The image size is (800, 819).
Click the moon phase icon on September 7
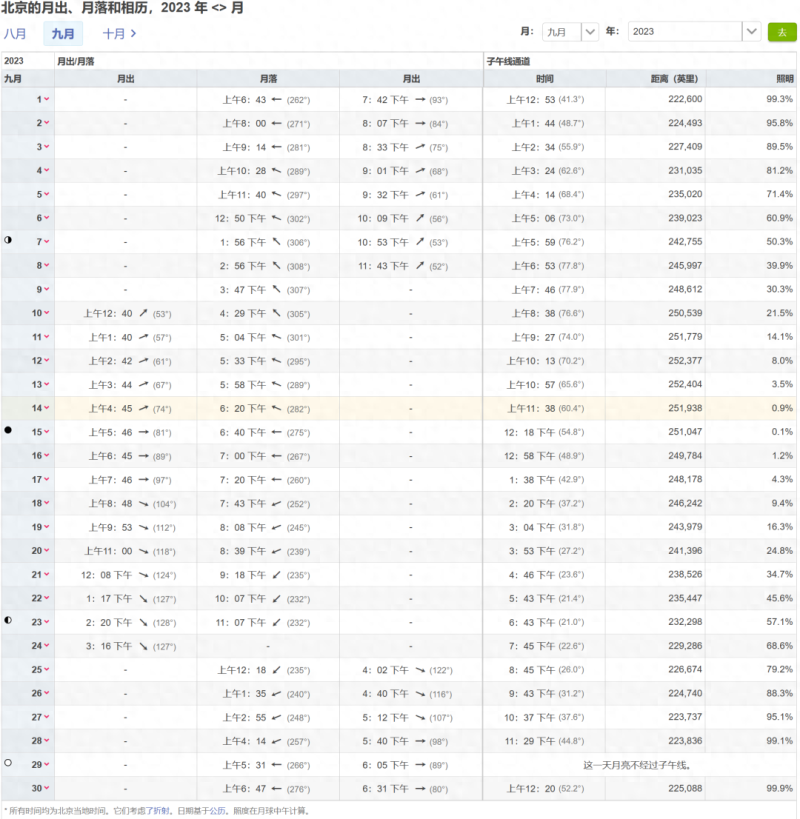(9, 241)
